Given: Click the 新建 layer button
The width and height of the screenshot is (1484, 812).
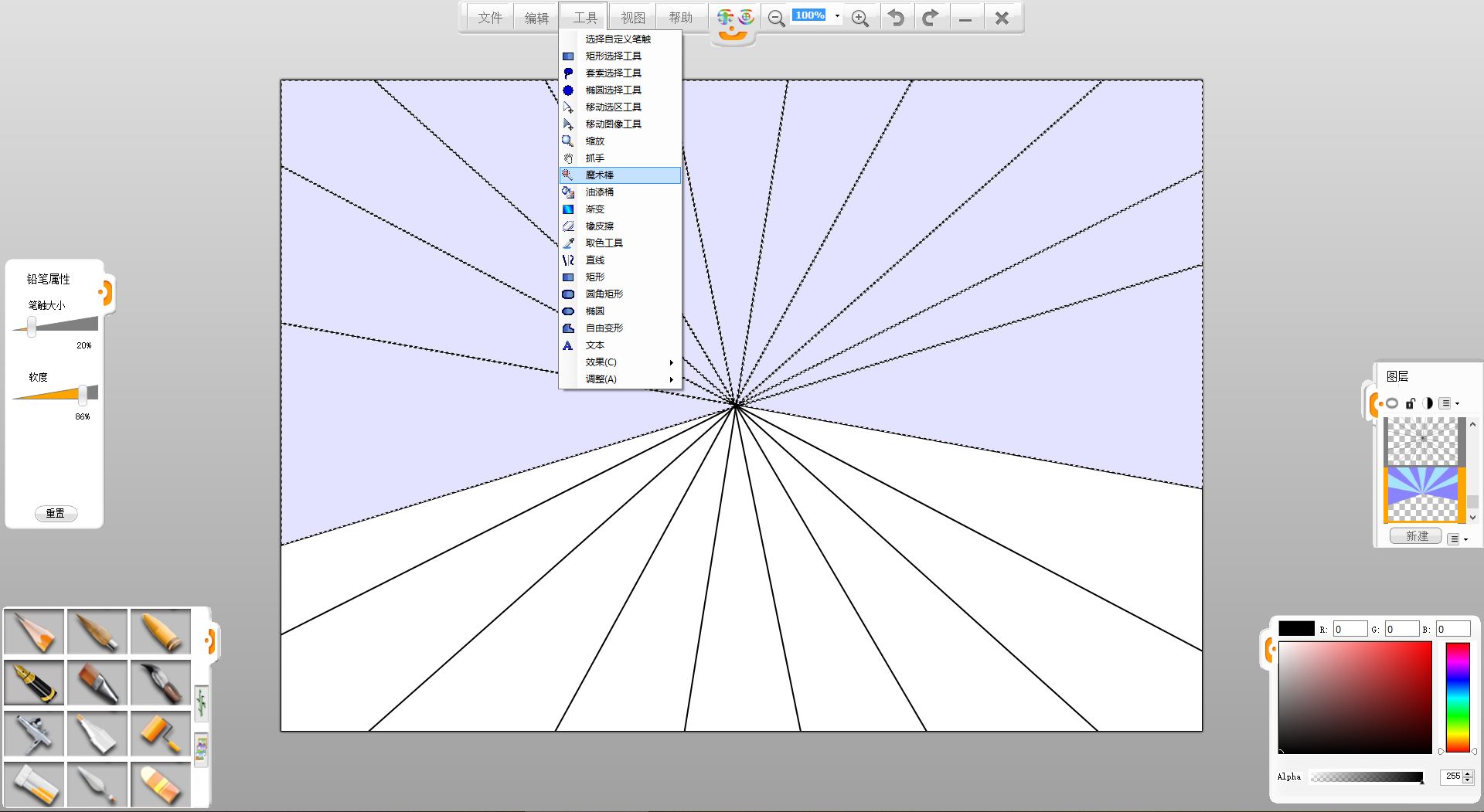Looking at the screenshot, I should point(1416,536).
